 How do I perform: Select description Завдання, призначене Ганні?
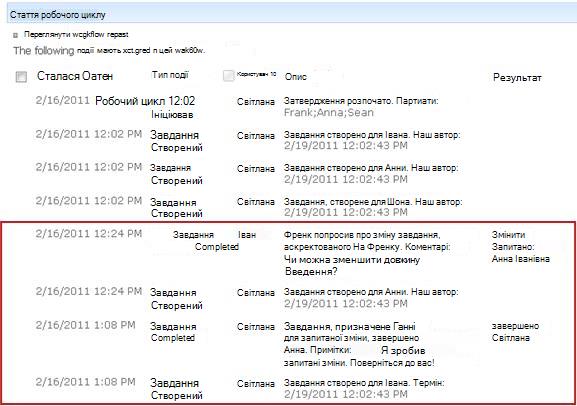coord(350,326)
